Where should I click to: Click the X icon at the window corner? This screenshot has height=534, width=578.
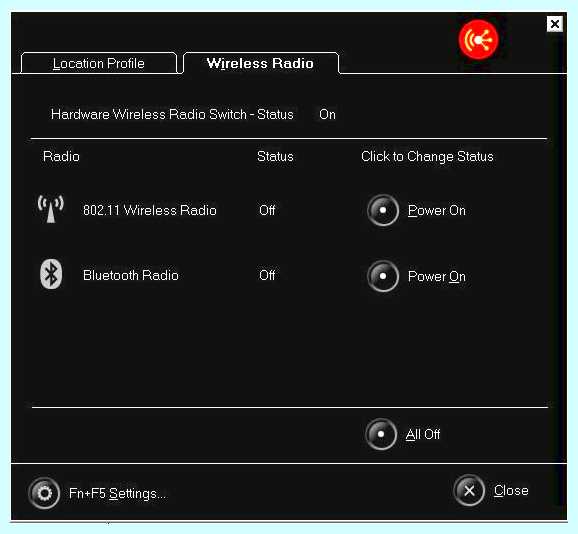554,24
